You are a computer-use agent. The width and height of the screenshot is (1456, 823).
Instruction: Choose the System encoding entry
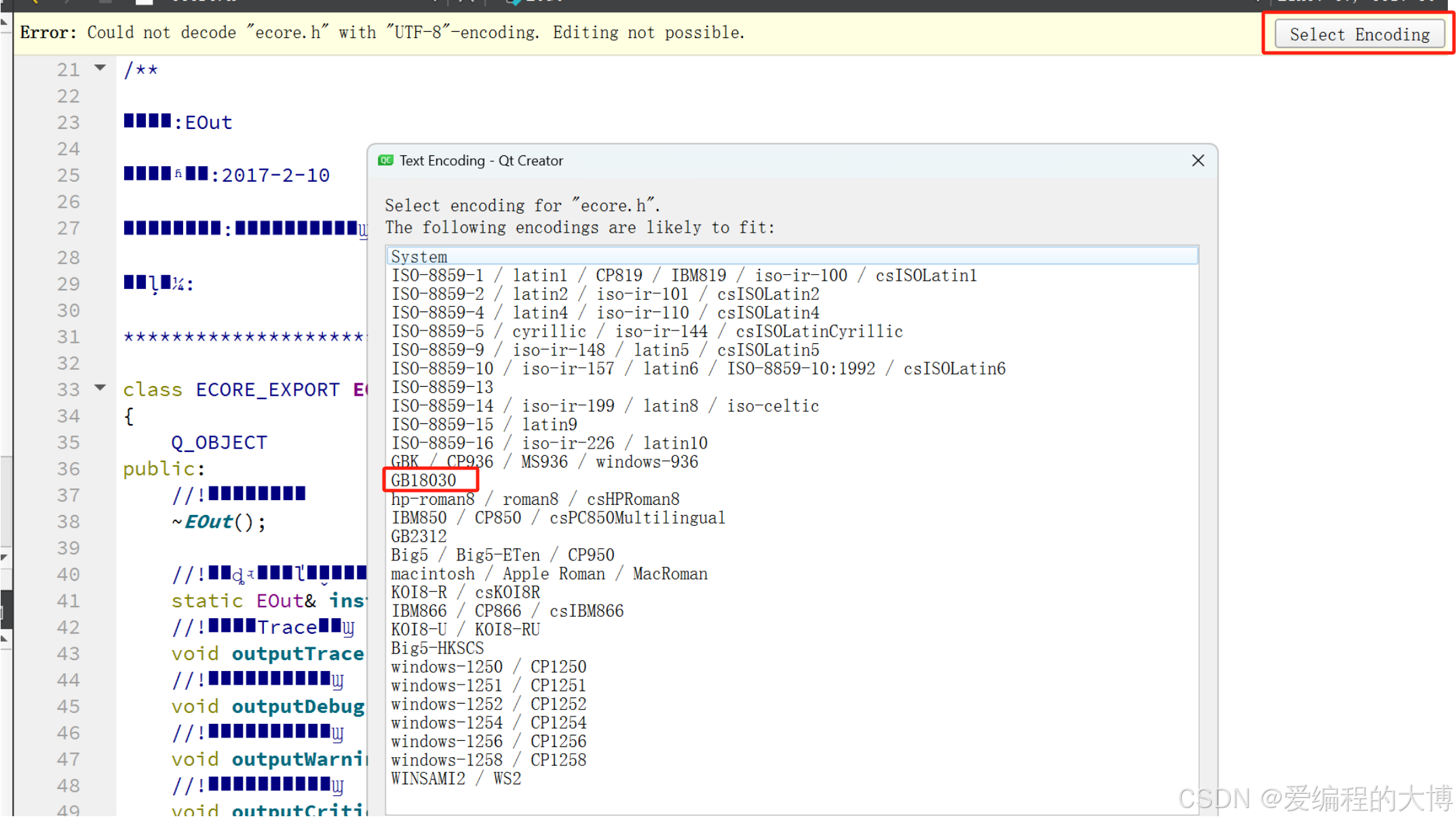419,256
